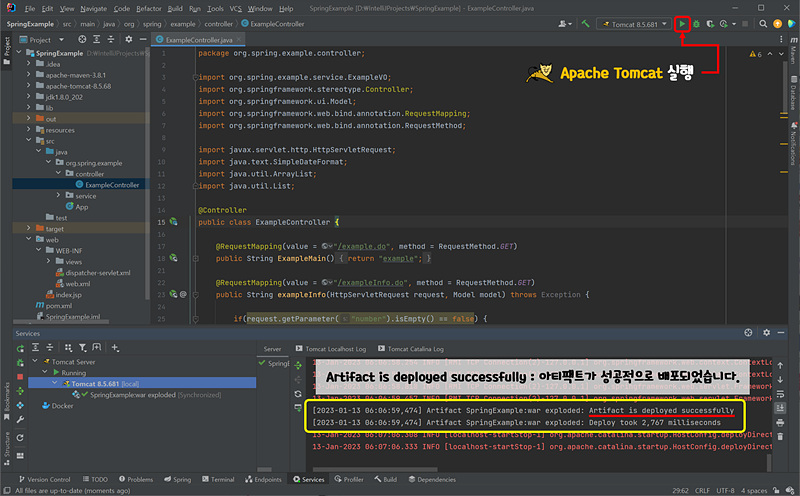Open Group By options in Services
Screen dimensions: 800x496
click(68, 348)
